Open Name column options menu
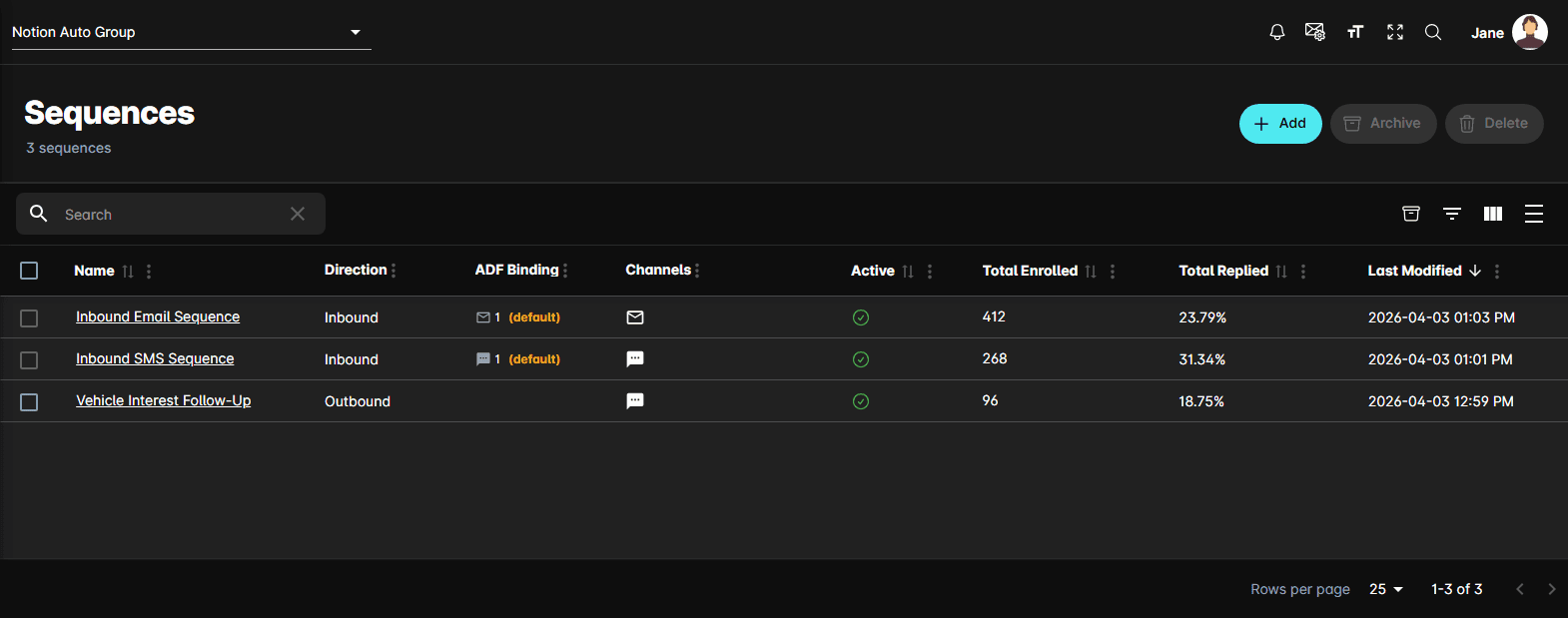This screenshot has height=618, width=1568. pyautogui.click(x=149, y=272)
